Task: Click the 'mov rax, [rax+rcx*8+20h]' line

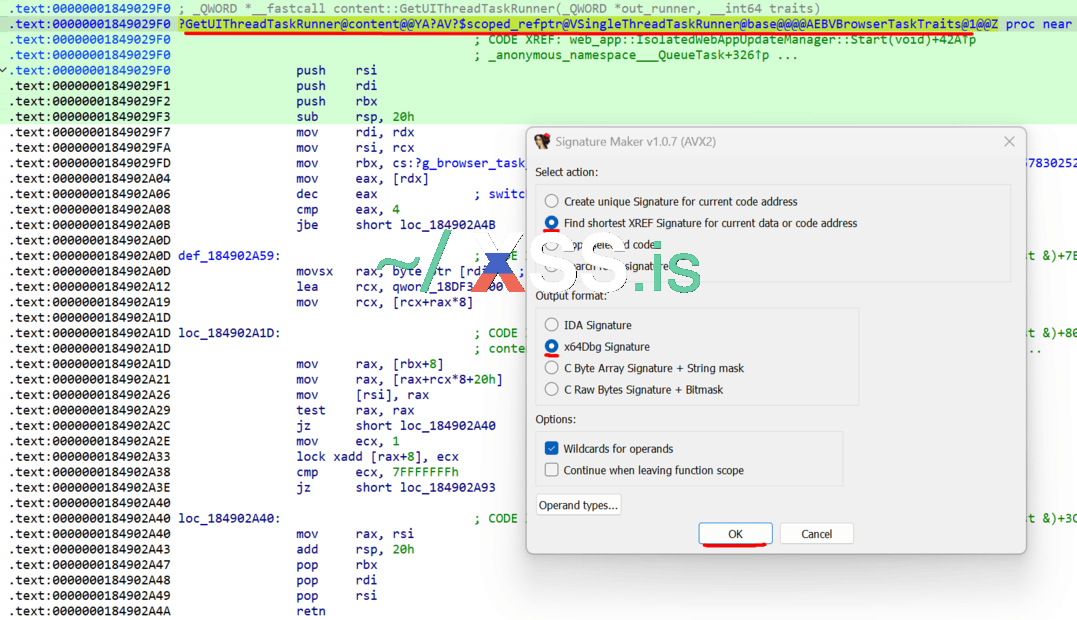Action: pos(399,379)
